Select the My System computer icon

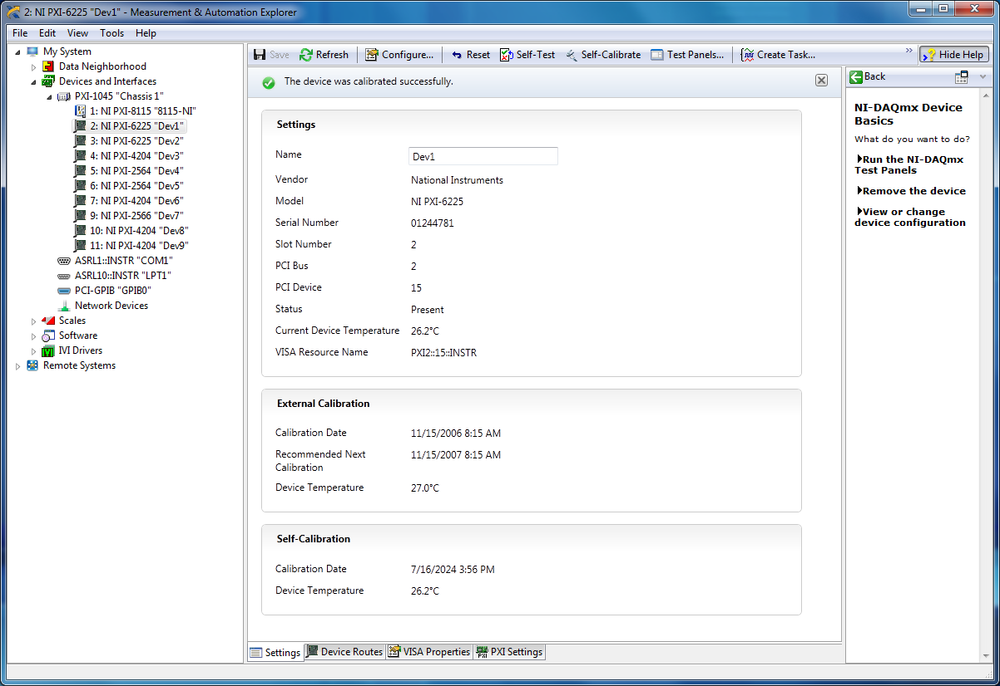tap(33, 52)
